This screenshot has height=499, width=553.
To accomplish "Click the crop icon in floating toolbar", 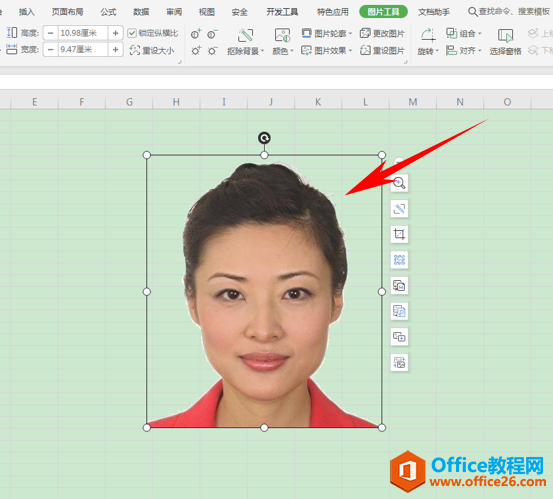I will 399,234.
